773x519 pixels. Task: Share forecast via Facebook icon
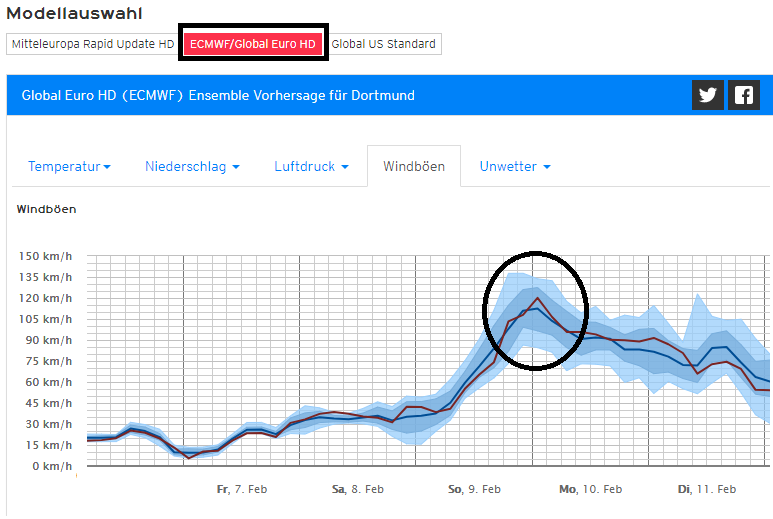[743, 95]
